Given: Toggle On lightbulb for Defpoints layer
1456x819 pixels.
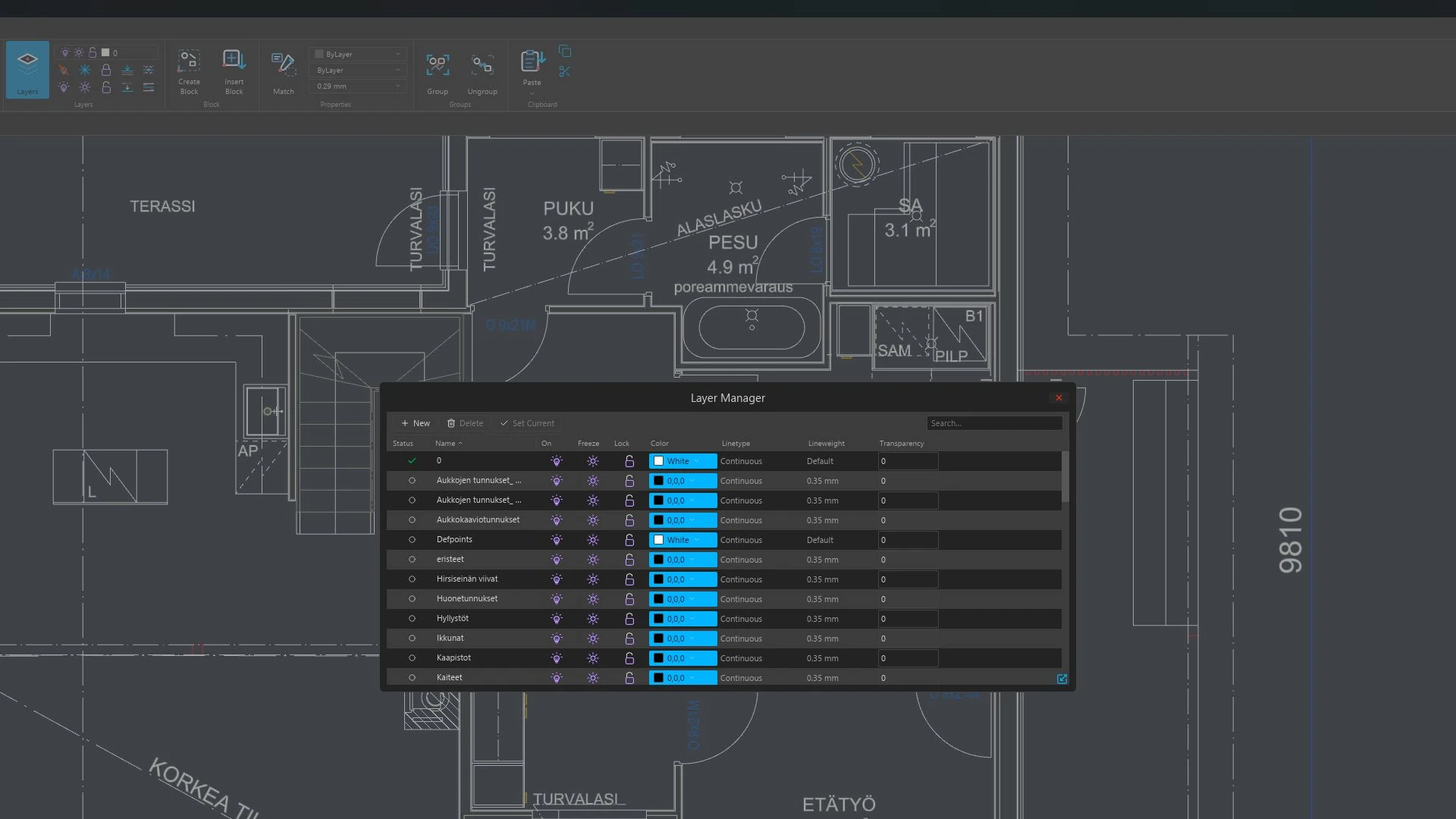Looking at the screenshot, I should click(x=557, y=540).
